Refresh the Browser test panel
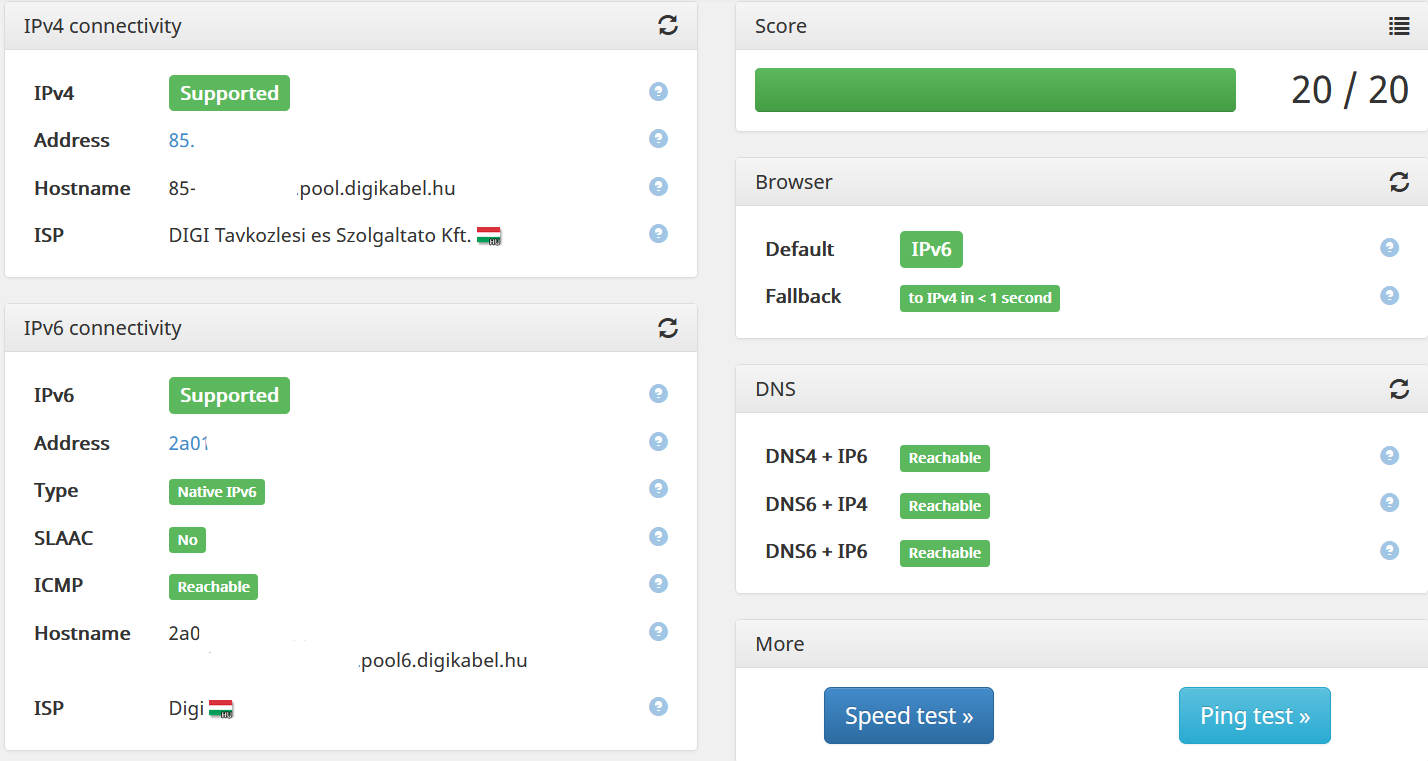 tap(1399, 182)
